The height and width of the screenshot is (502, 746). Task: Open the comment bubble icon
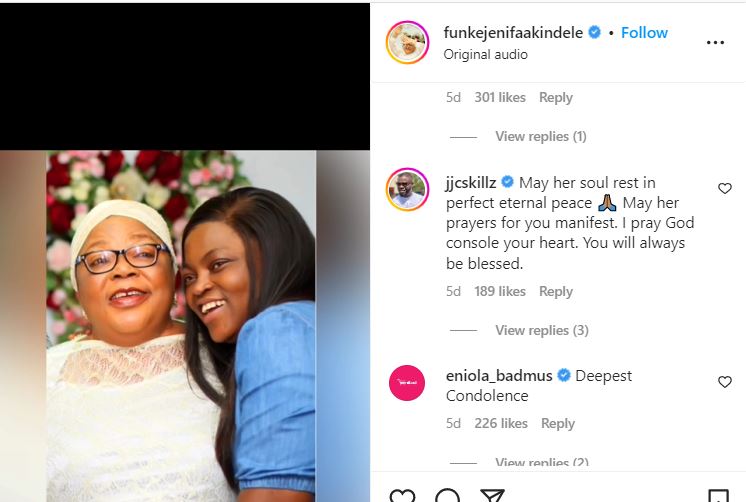(448, 497)
